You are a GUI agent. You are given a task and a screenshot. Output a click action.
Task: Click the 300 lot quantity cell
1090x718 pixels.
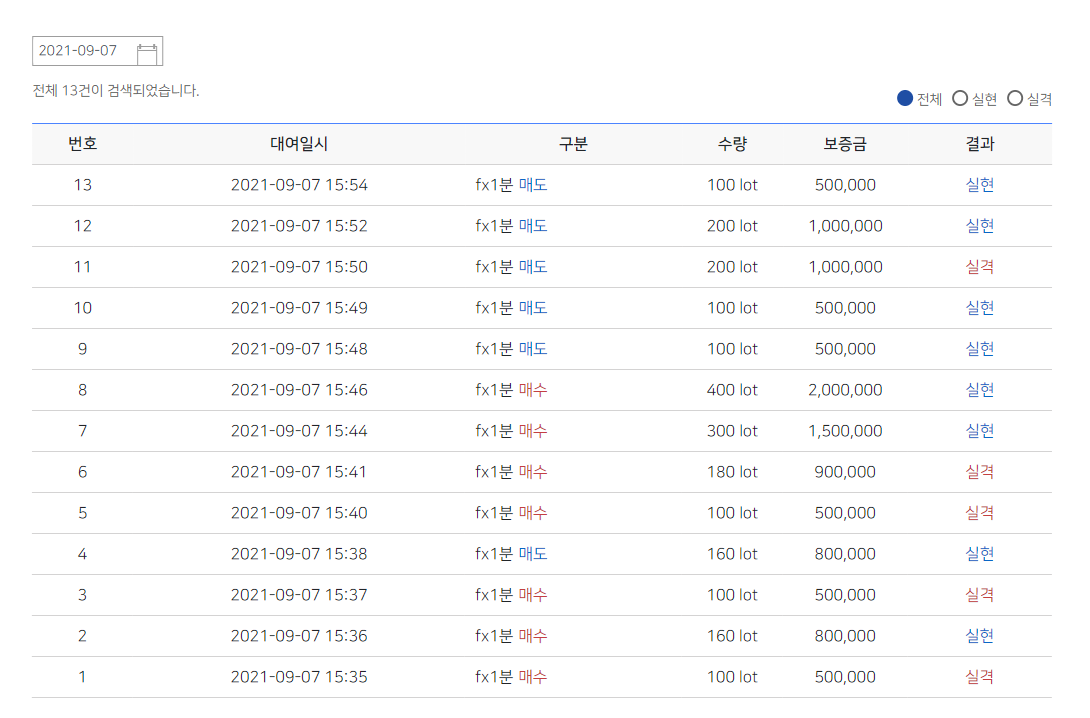coord(732,431)
